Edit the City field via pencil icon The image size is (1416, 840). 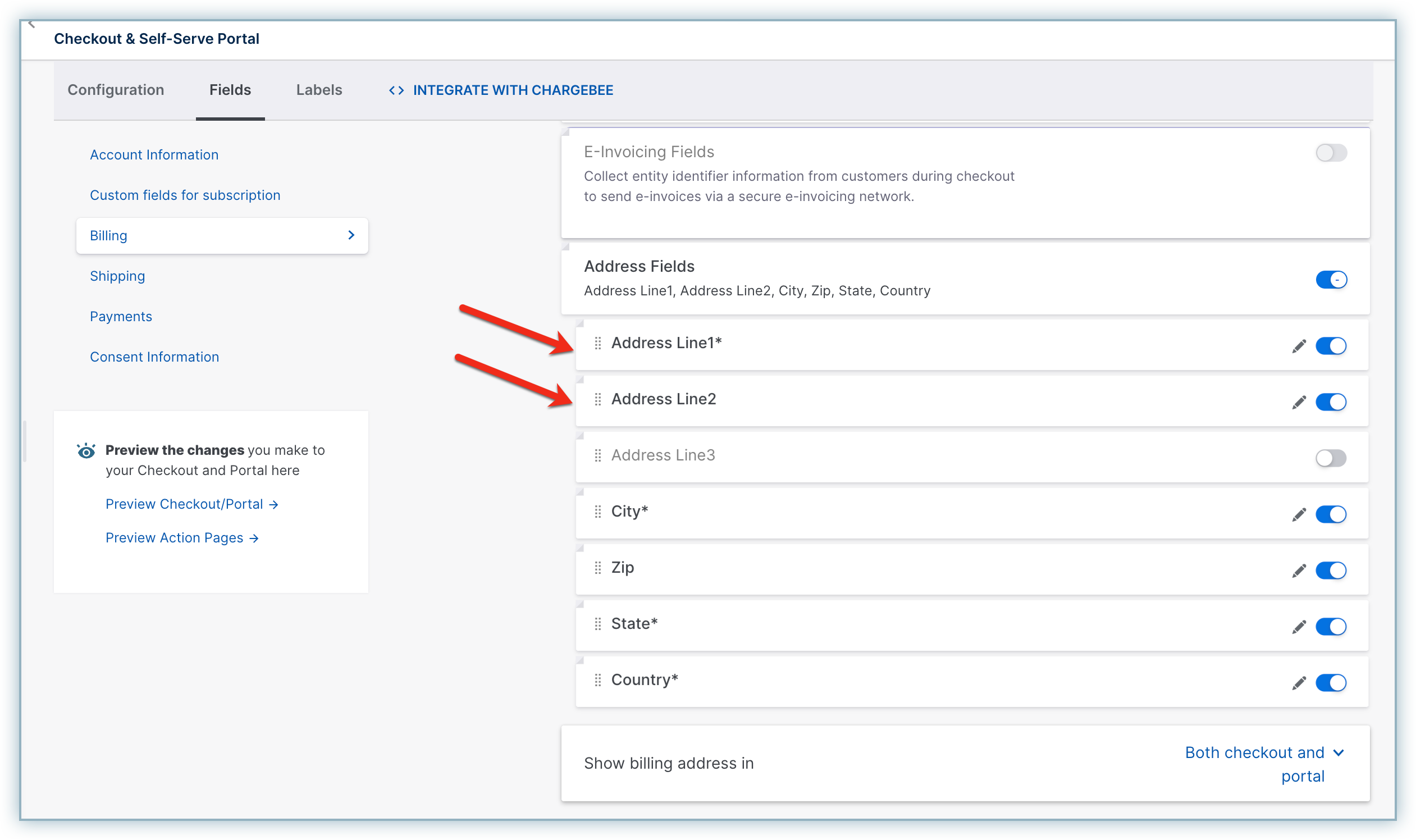coord(1298,514)
